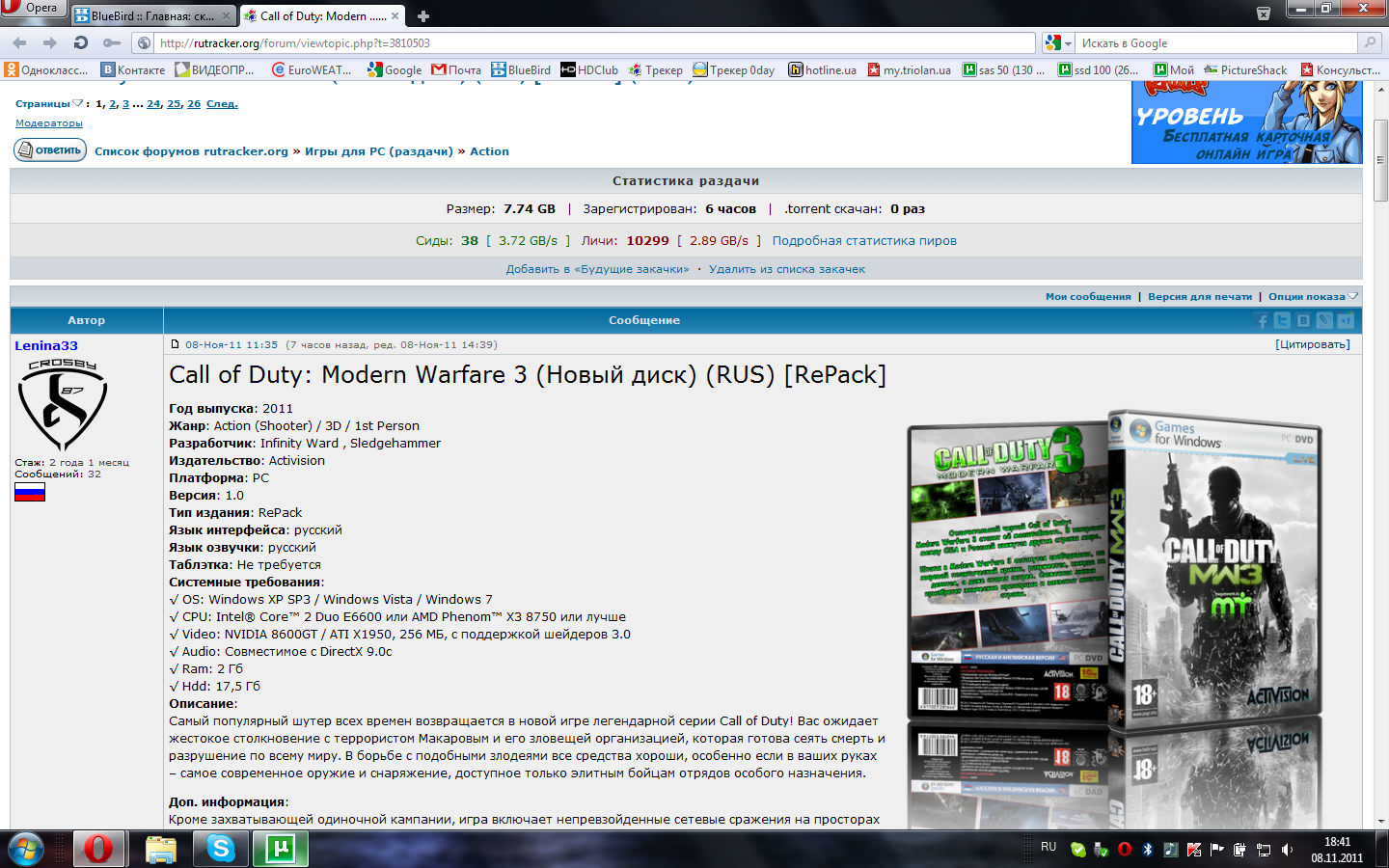The height and width of the screenshot is (868, 1389).
Task: Open Модераторы link
Action: (49, 123)
